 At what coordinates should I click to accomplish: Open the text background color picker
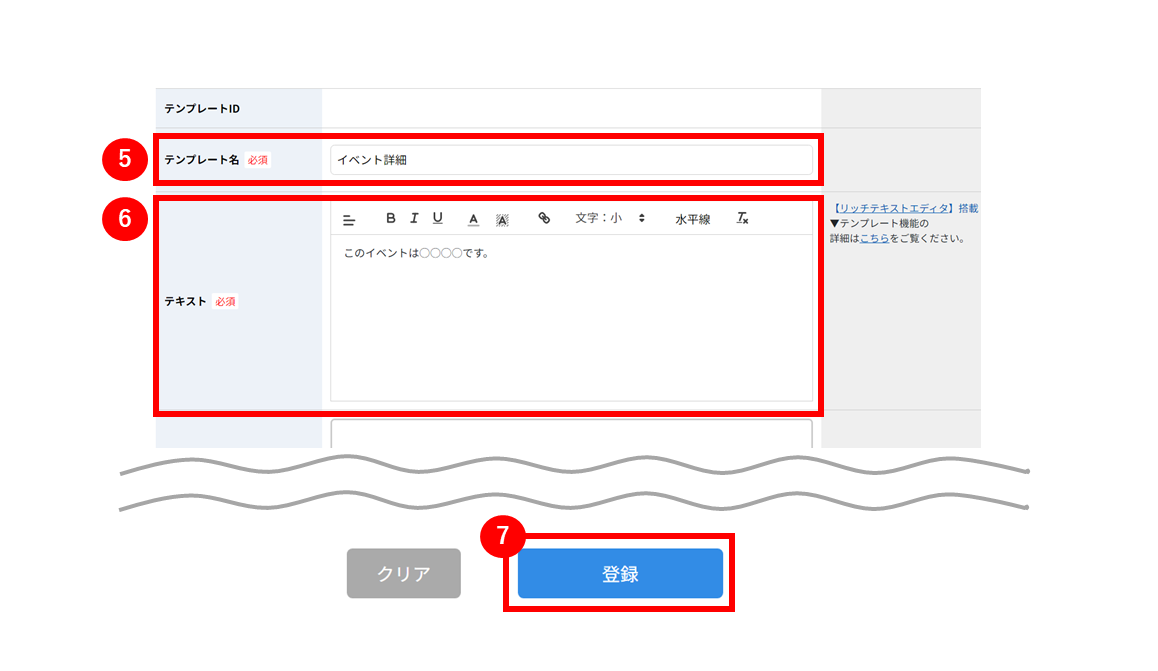point(502,220)
